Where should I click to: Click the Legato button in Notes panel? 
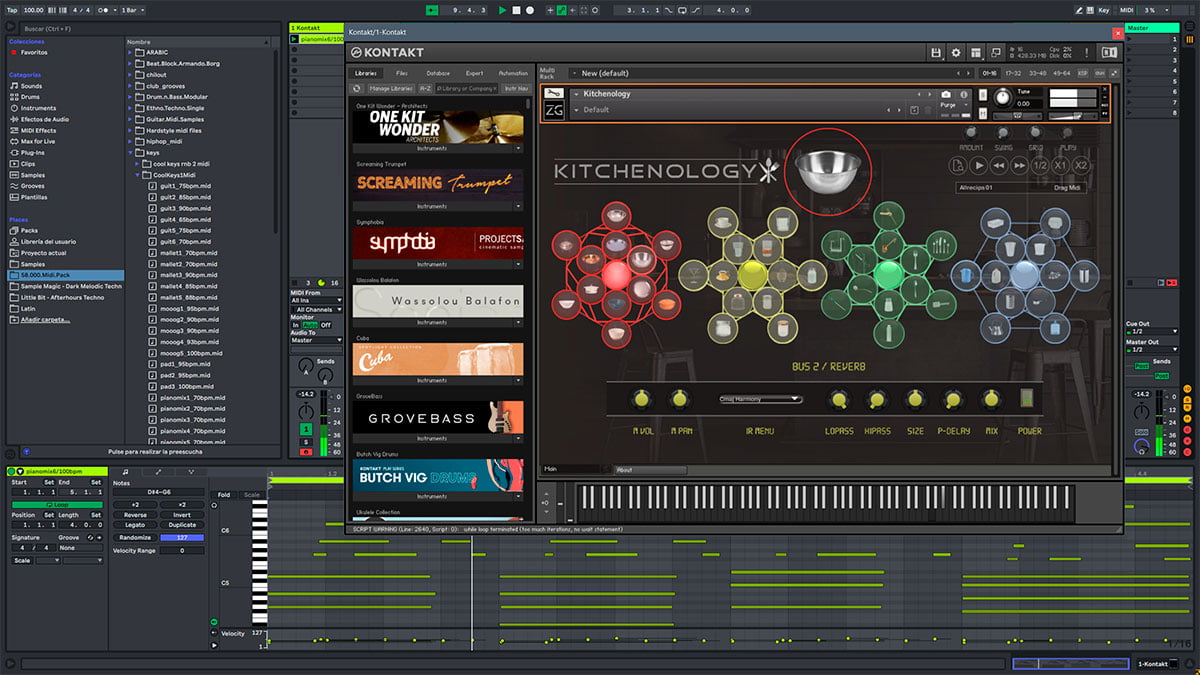tap(135, 525)
